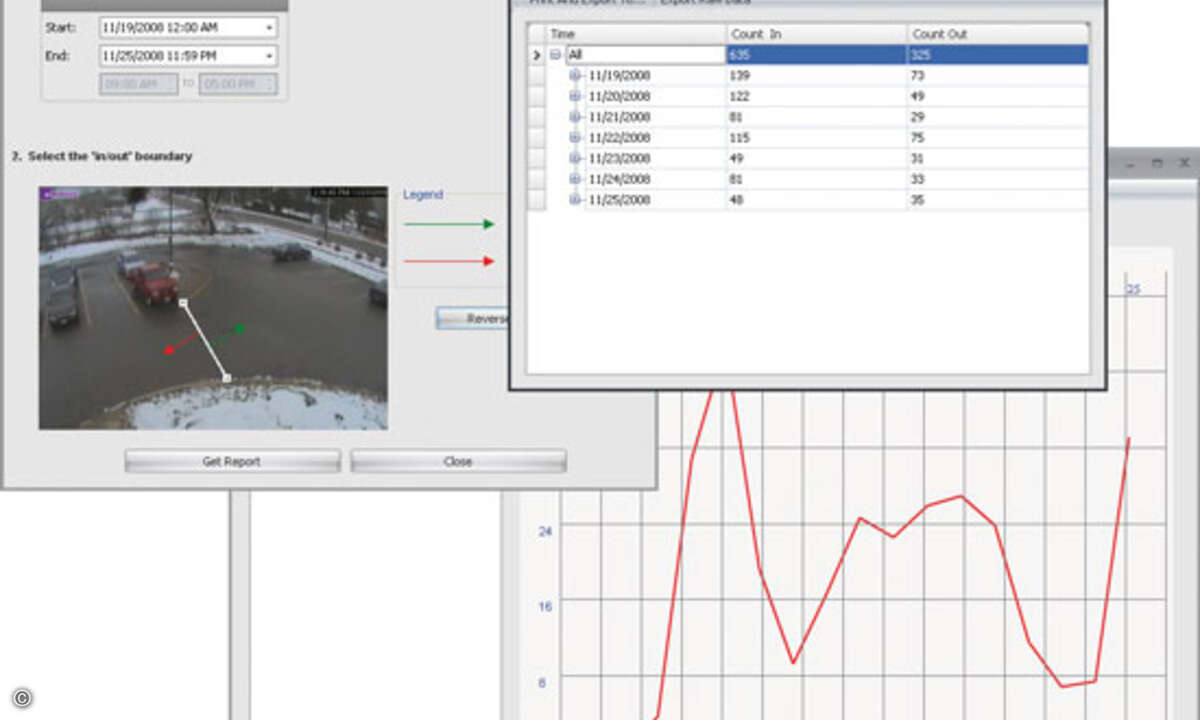Click the green arrow in the Legend
Viewport: 1200px width, 720px height.
point(449,225)
